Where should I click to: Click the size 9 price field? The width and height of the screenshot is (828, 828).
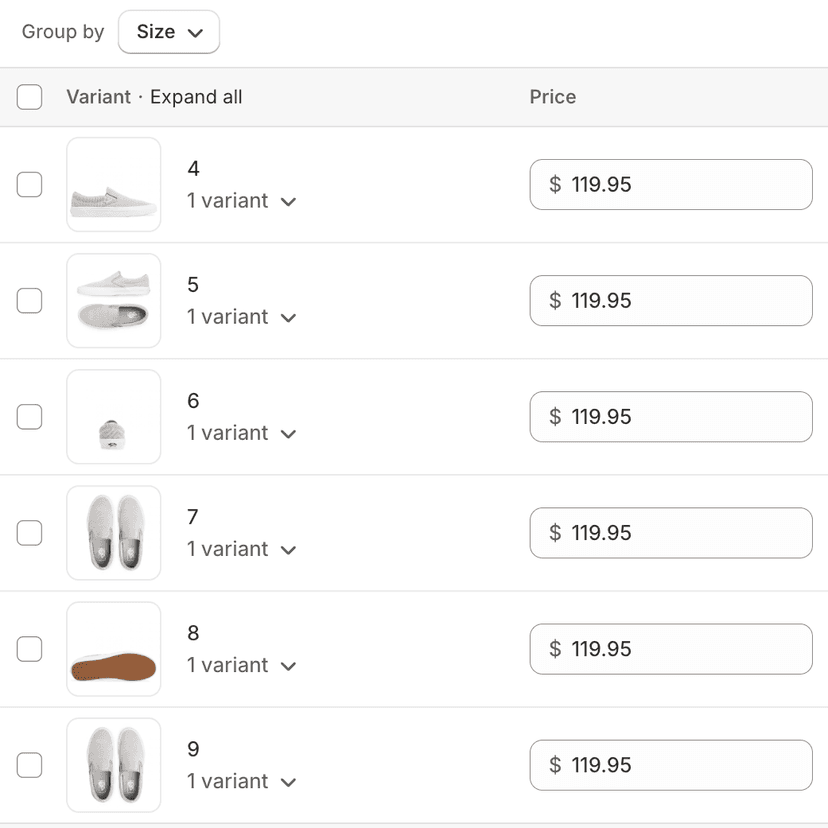[671, 765]
